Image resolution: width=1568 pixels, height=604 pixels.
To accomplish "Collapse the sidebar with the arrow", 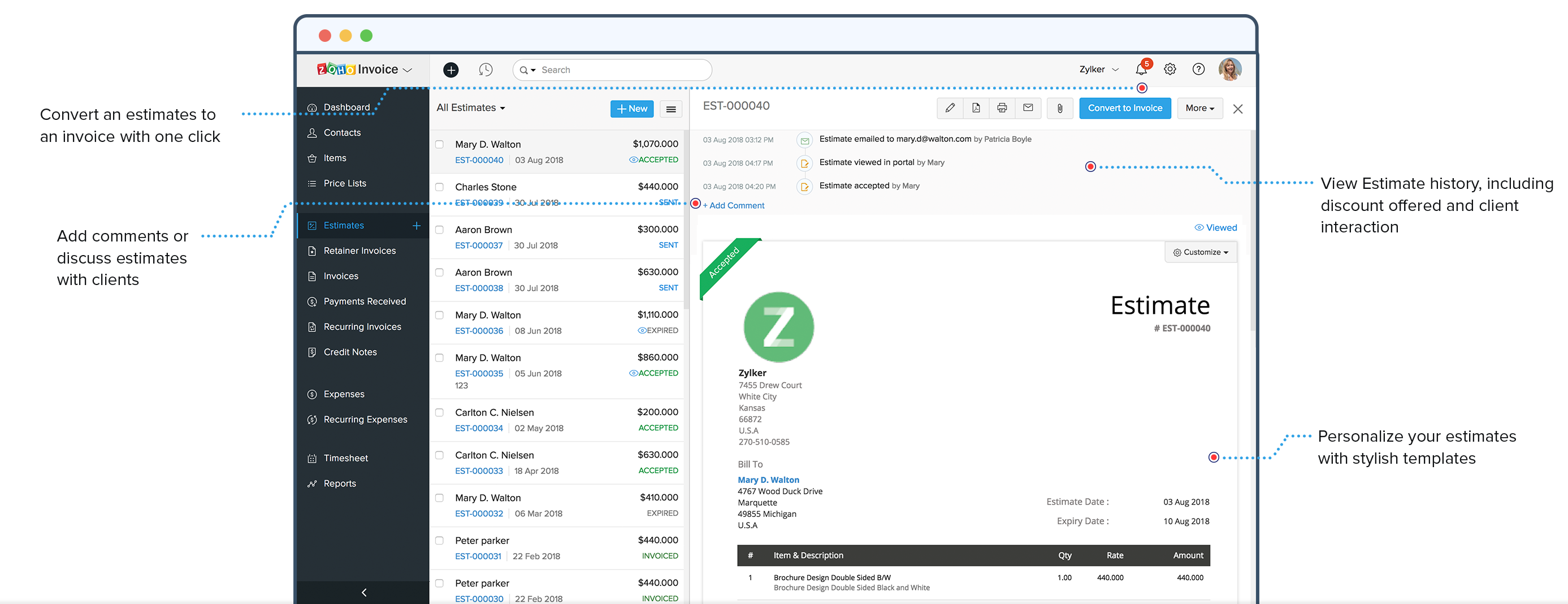I will click(x=364, y=593).
